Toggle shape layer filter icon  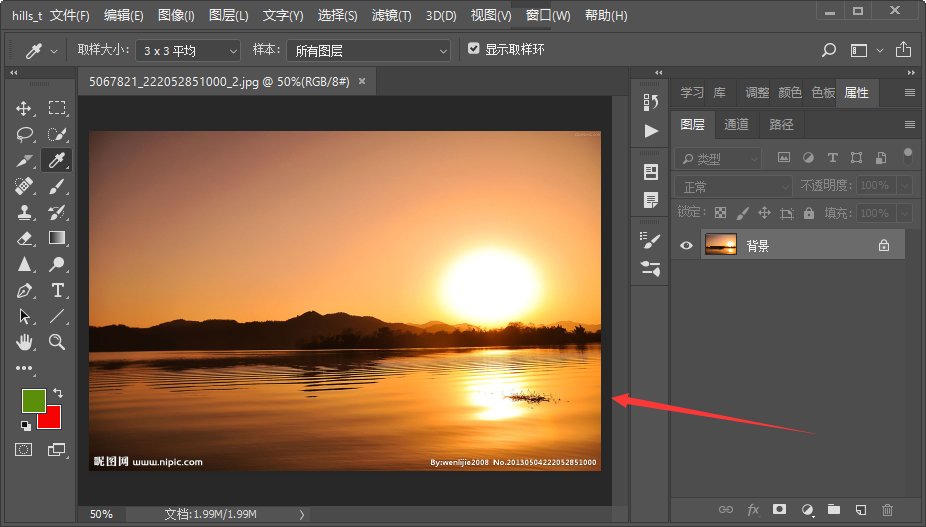point(856,157)
